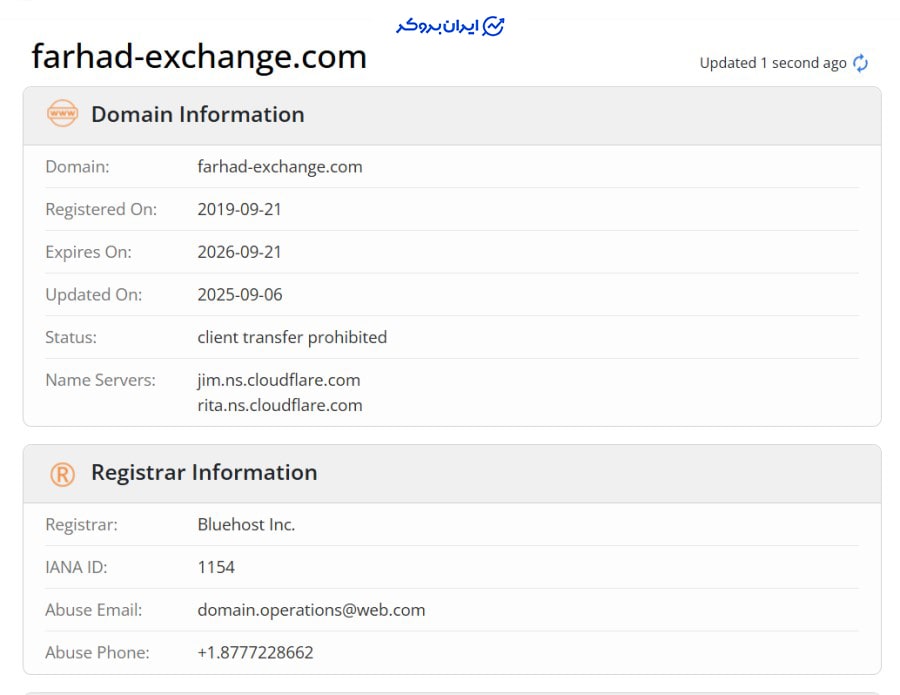This screenshot has width=900, height=695.
Task: Click the Domain Information section header
Action: [x=197, y=114]
